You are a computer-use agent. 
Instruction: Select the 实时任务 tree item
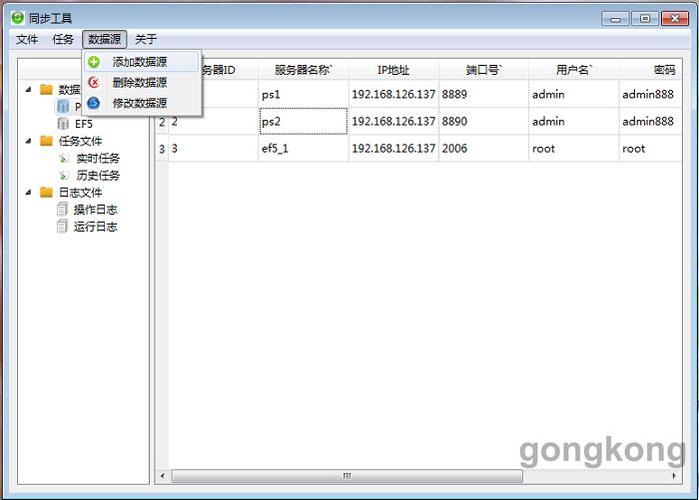[x=98, y=158]
